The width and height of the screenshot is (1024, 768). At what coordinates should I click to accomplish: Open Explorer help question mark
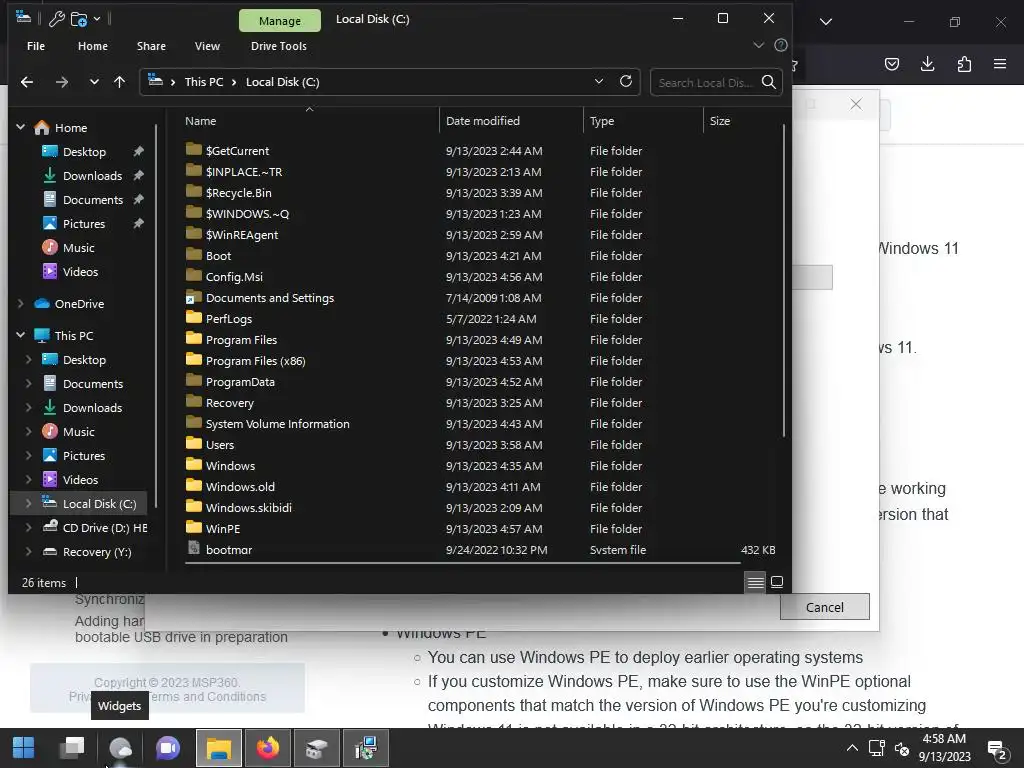pos(780,45)
